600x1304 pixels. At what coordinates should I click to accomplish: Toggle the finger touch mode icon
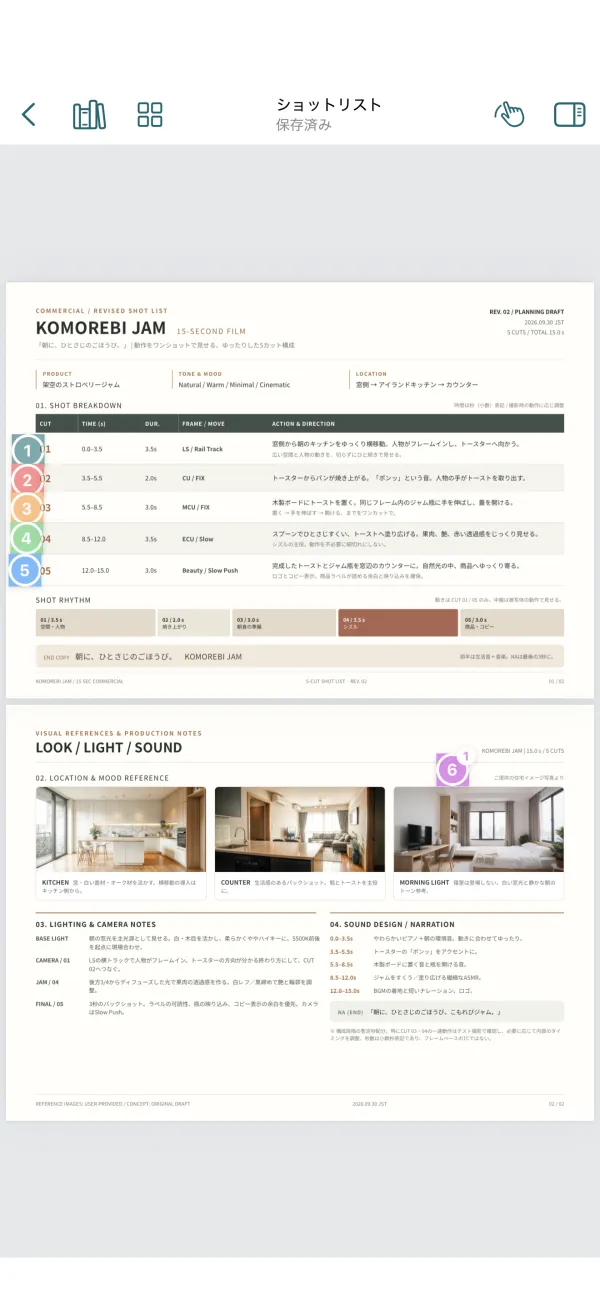[509, 115]
